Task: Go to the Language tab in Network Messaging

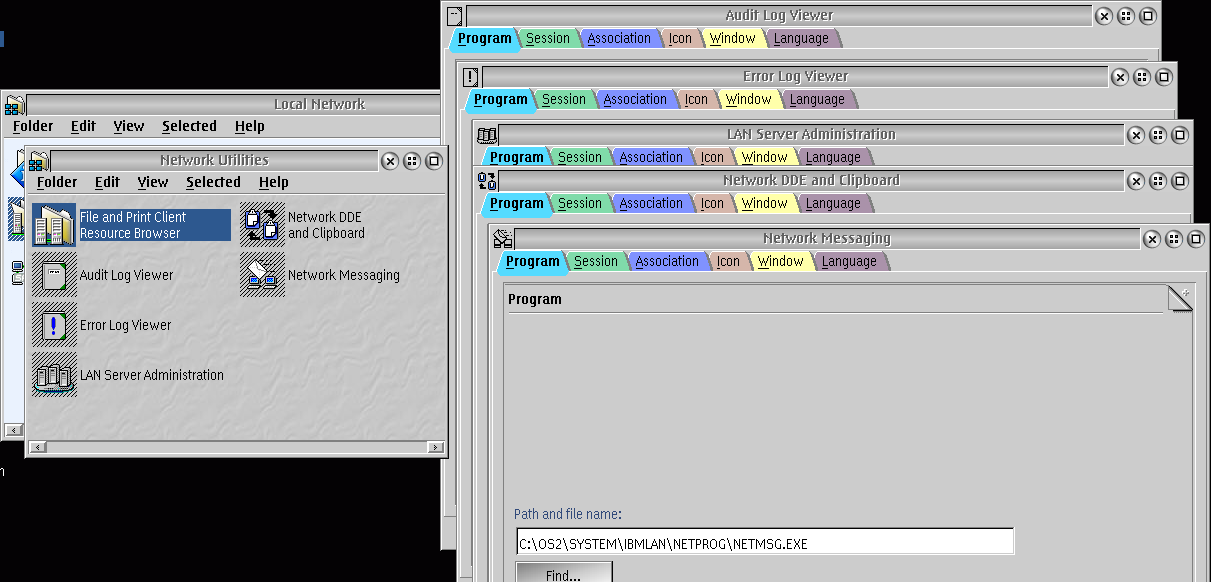Action: click(x=848, y=262)
